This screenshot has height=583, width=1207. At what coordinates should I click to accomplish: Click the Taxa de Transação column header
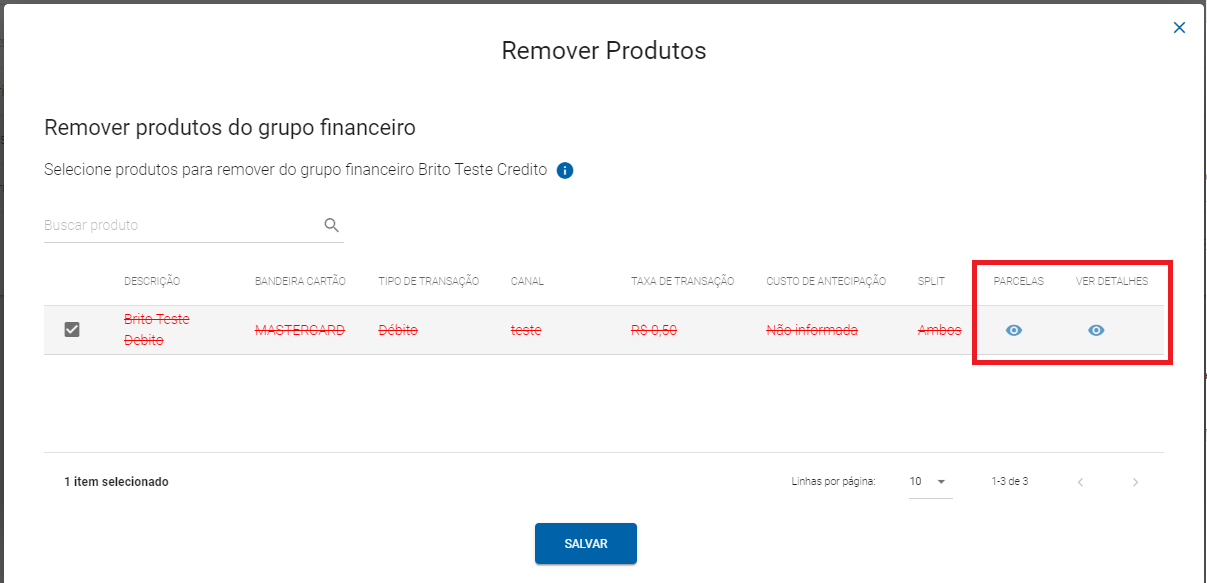click(x=682, y=281)
